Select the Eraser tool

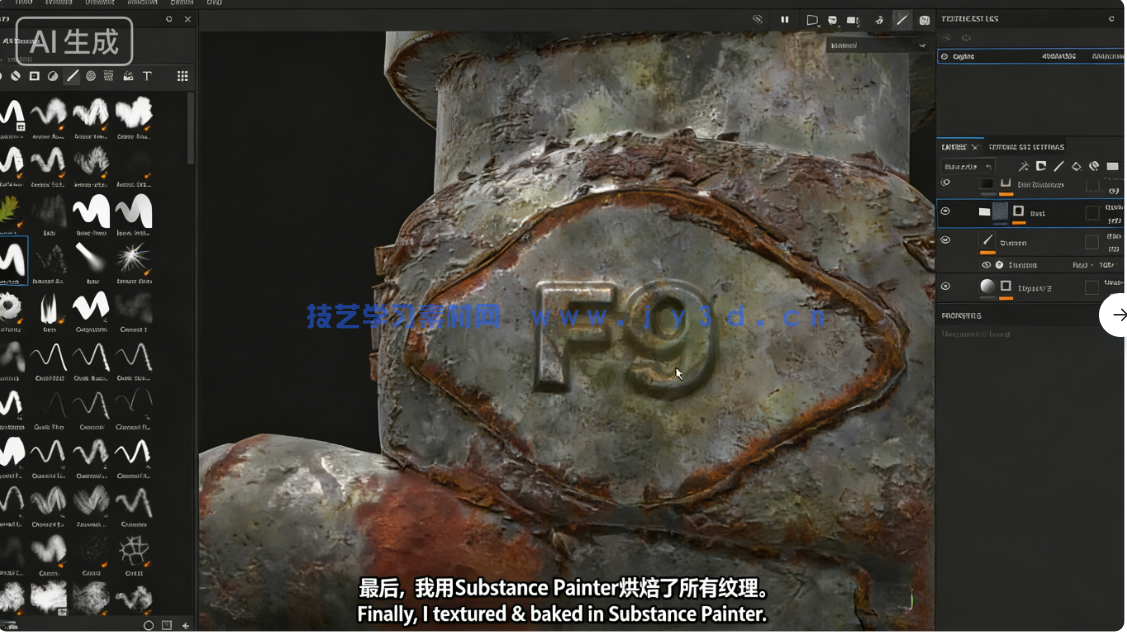(x=15, y=75)
